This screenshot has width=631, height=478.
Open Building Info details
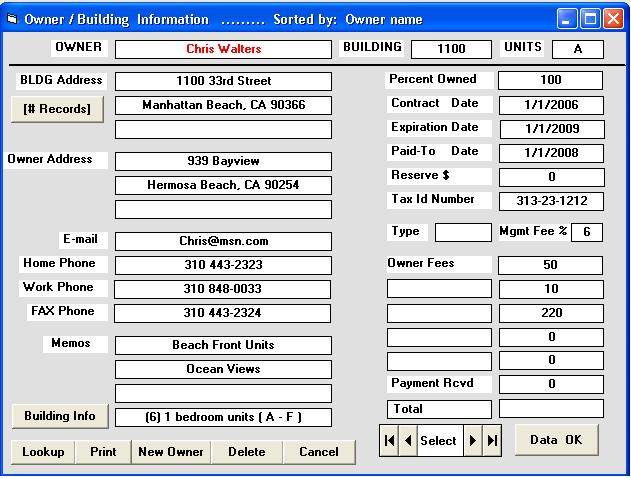click(x=58, y=416)
